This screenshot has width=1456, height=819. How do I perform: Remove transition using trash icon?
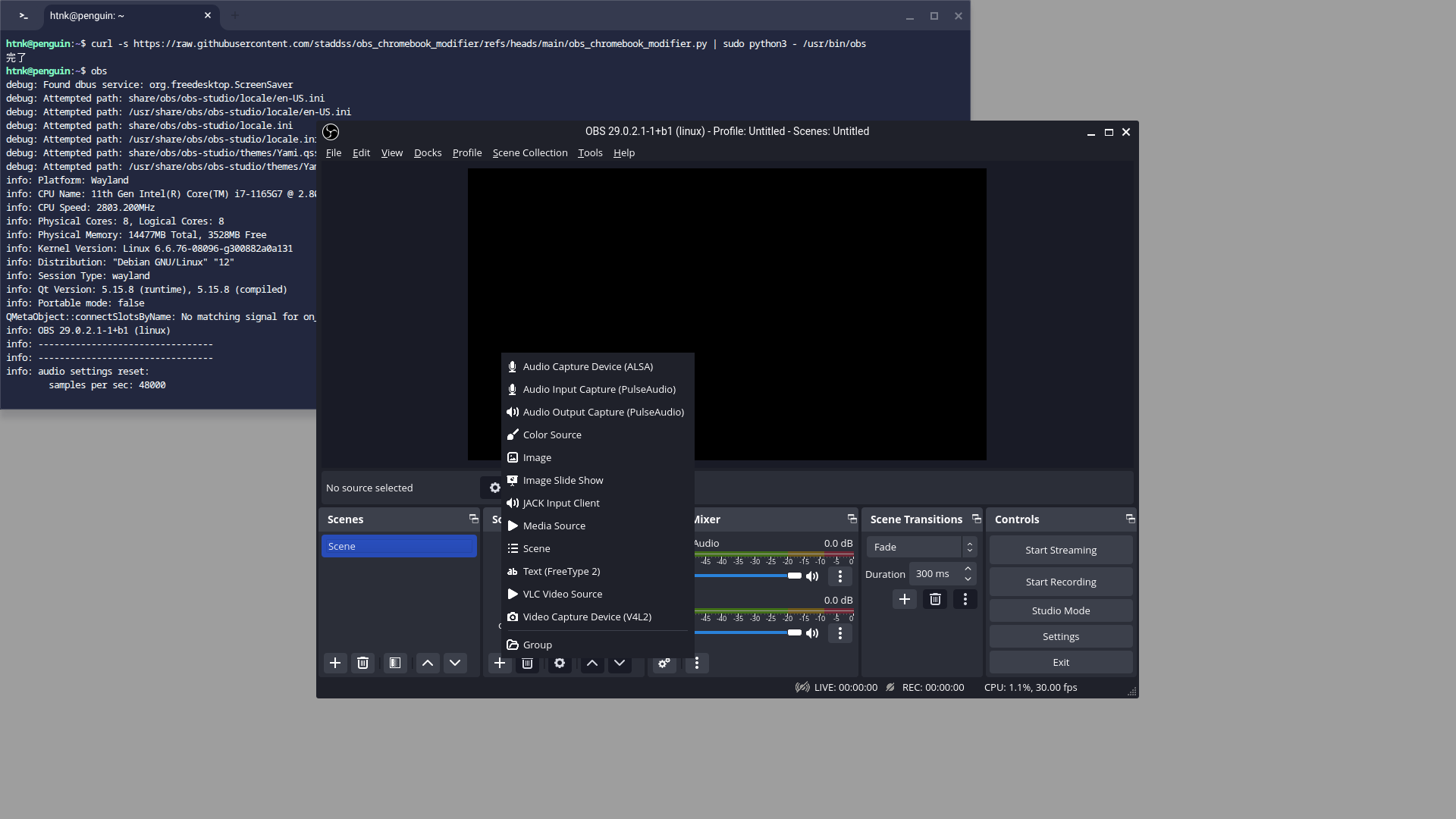(x=935, y=599)
